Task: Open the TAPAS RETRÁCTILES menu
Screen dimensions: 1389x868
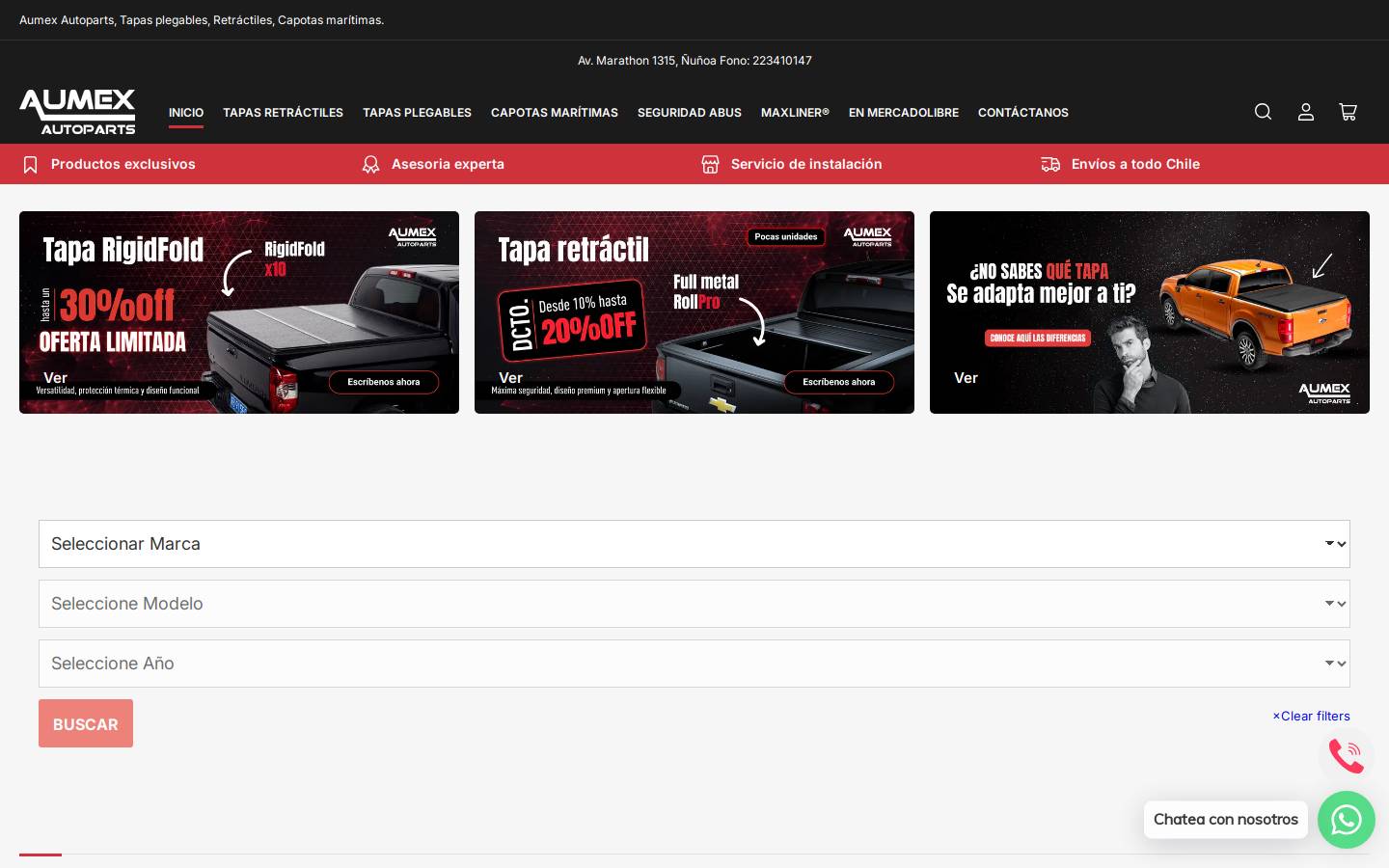Action: click(283, 113)
